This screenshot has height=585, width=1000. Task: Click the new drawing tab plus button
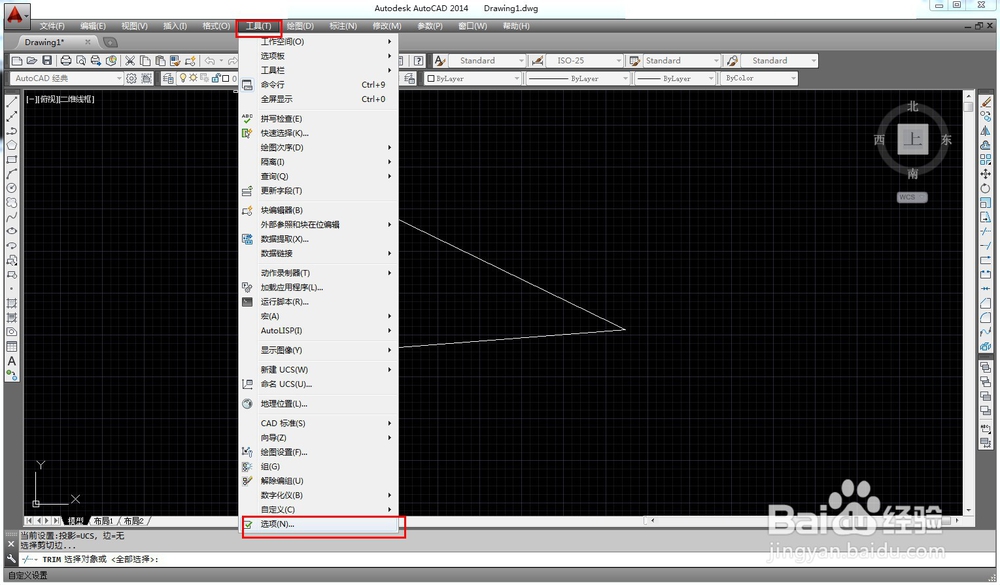click(x=110, y=43)
